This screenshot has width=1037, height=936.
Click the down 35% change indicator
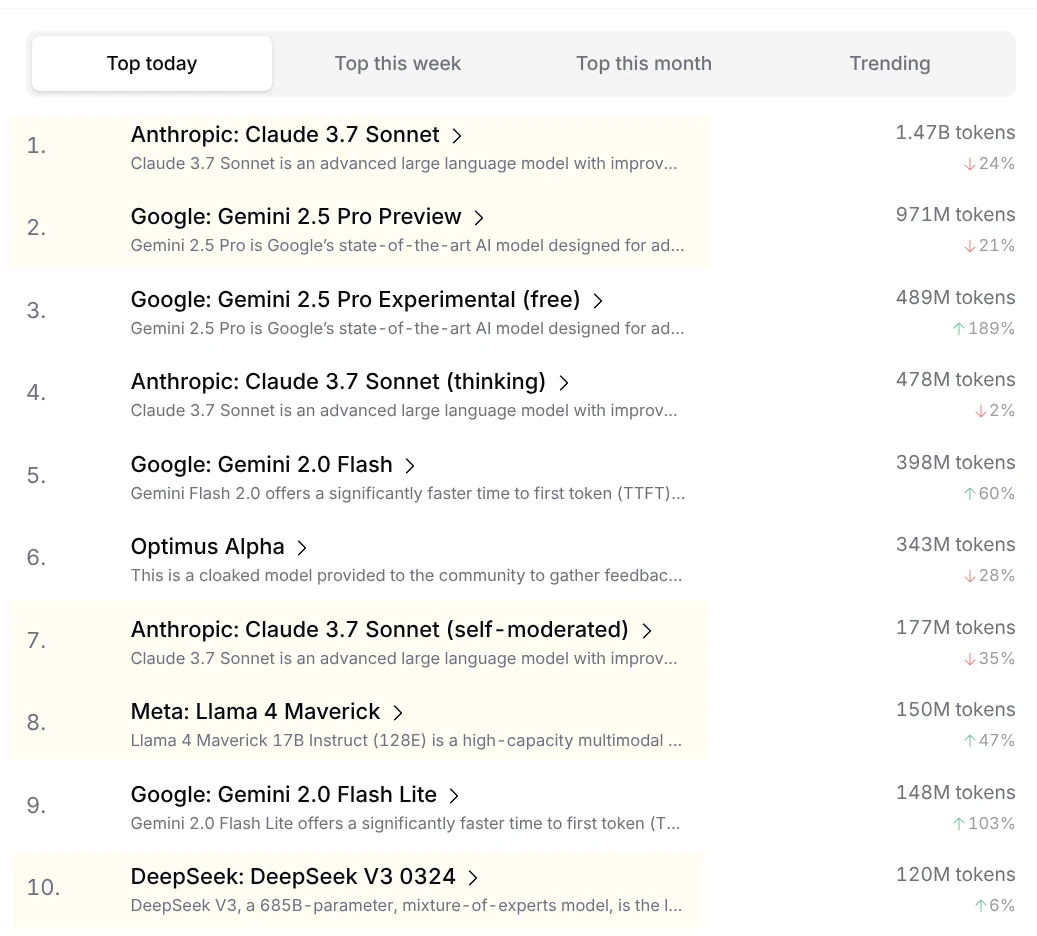(x=989, y=659)
